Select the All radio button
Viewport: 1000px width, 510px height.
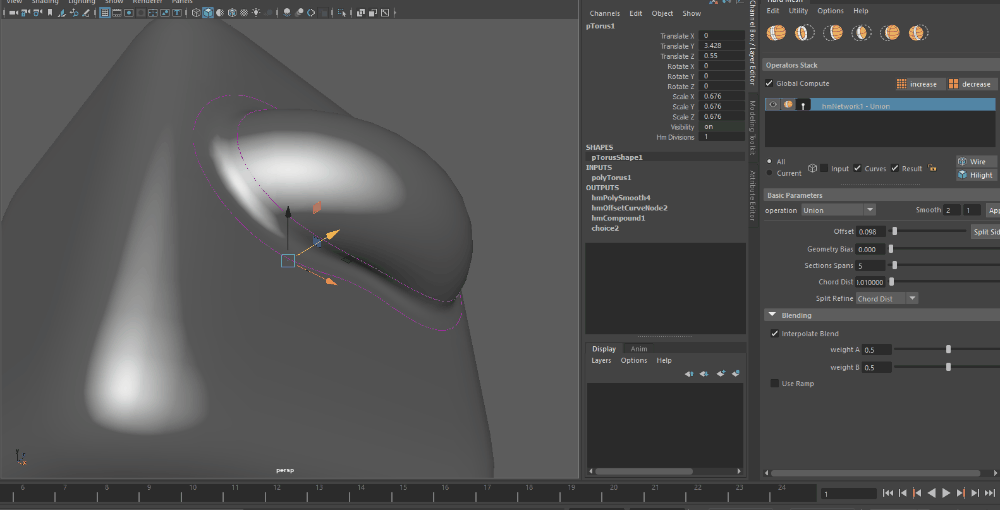[x=769, y=161]
